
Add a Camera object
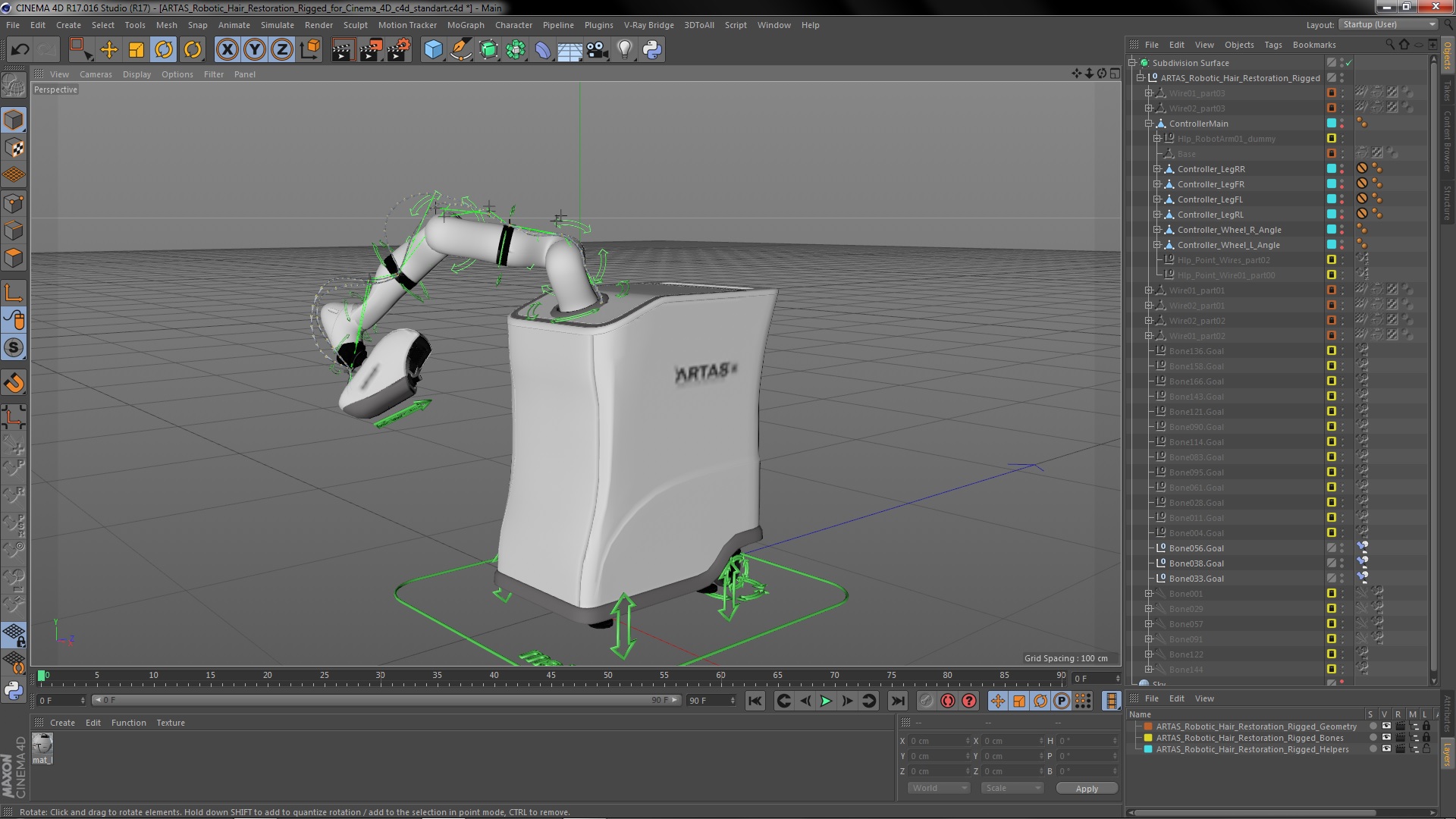click(598, 50)
